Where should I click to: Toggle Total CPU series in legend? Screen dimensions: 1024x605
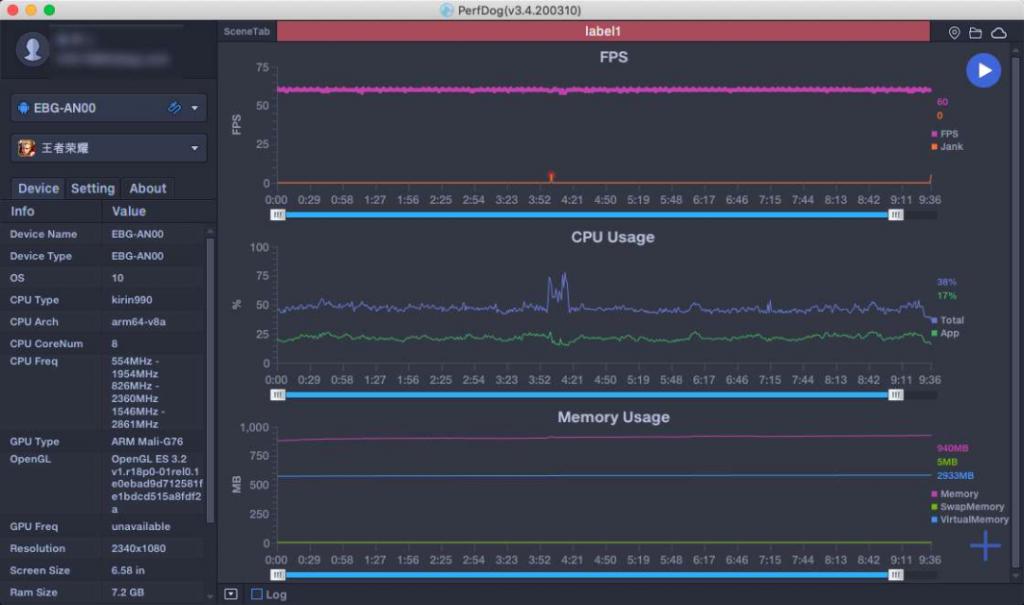(x=947, y=320)
